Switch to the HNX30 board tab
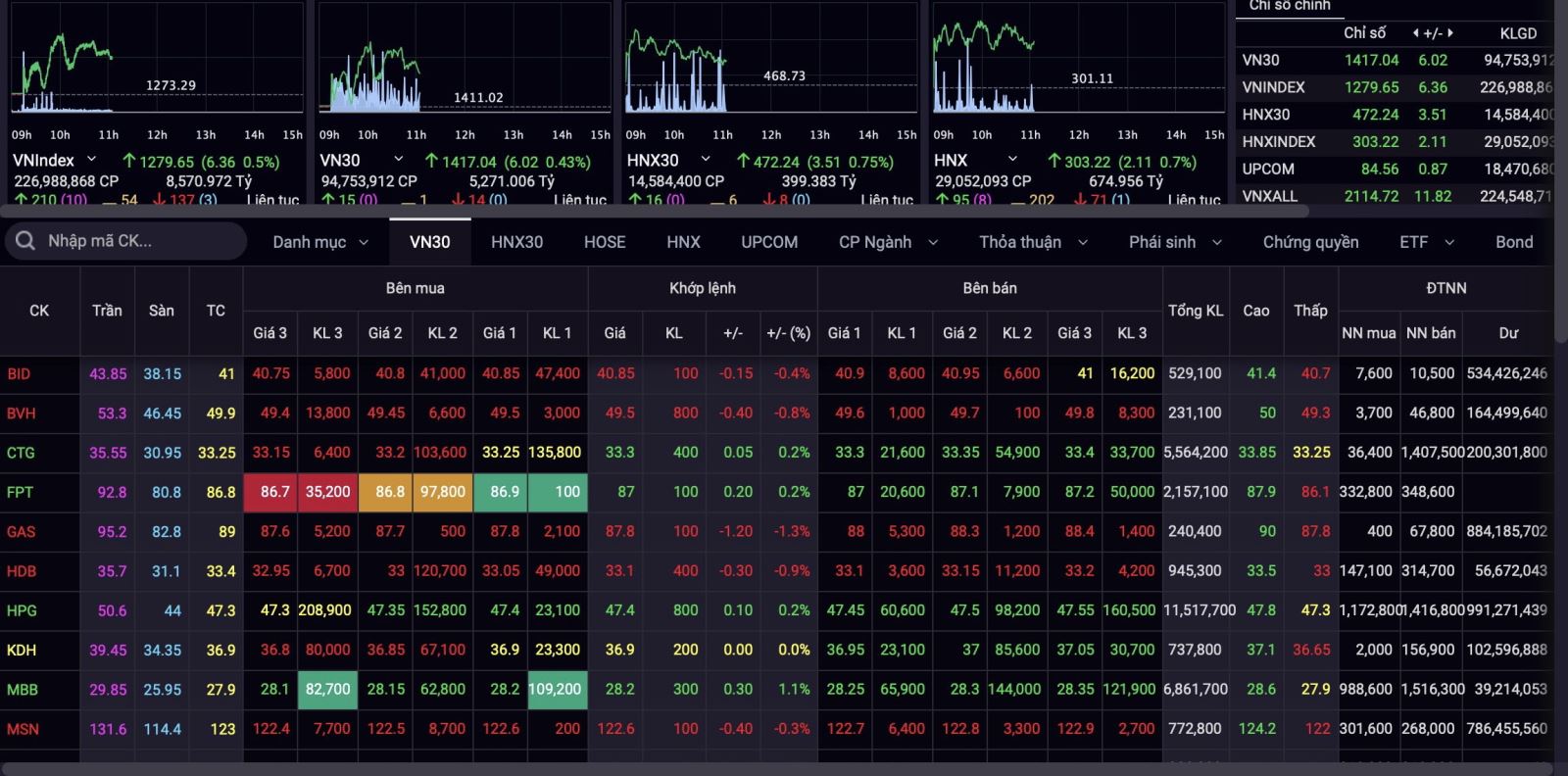This screenshot has width=1568, height=776. click(516, 242)
